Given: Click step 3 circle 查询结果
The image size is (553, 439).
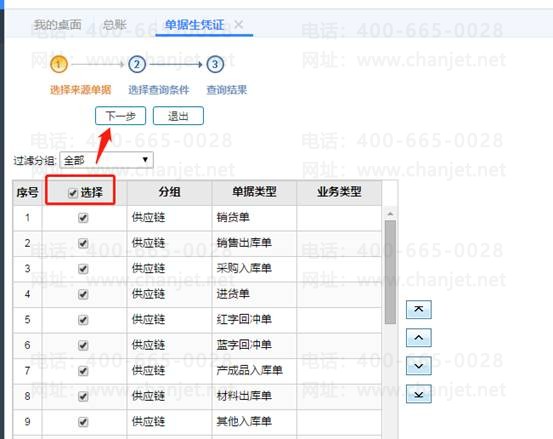Looking at the screenshot, I should pyautogui.click(x=215, y=65).
